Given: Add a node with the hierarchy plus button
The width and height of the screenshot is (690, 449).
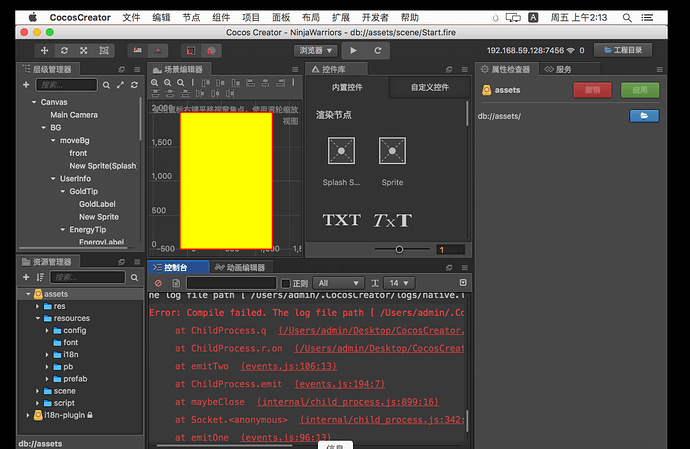Looking at the screenshot, I should pos(26,85).
